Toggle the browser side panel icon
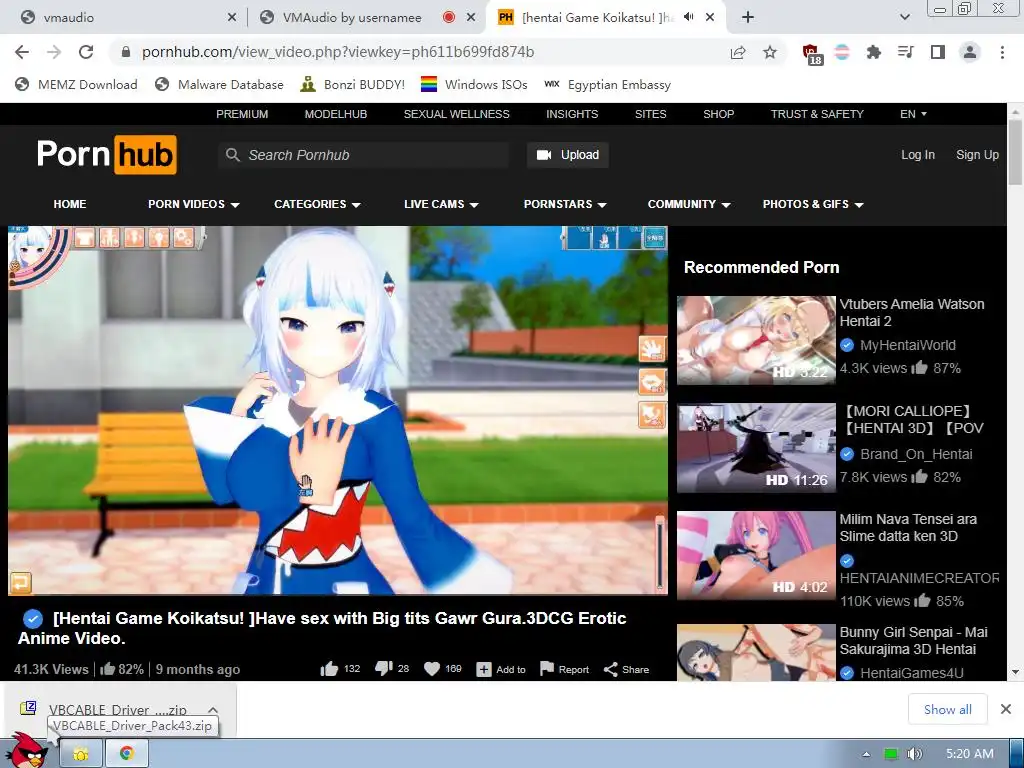Image resolution: width=1024 pixels, height=768 pixels. (x=938, y=52)
